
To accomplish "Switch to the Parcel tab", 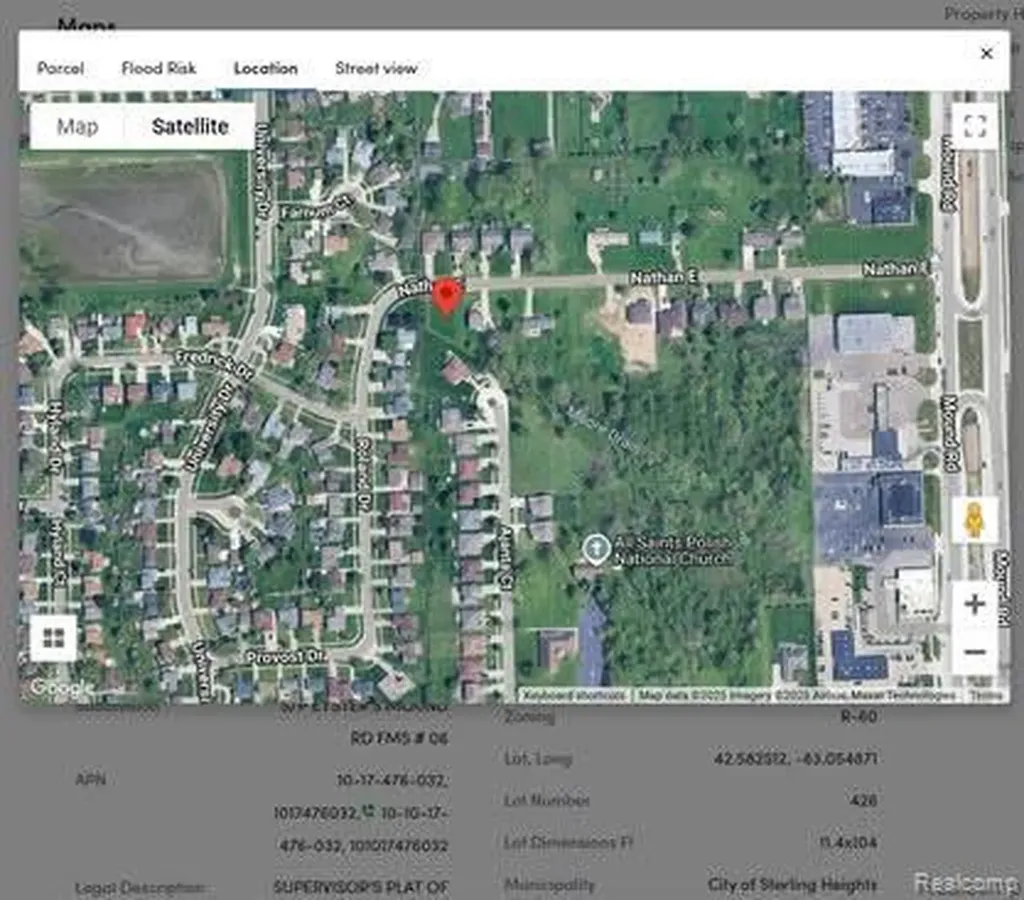I will [60, 68].
